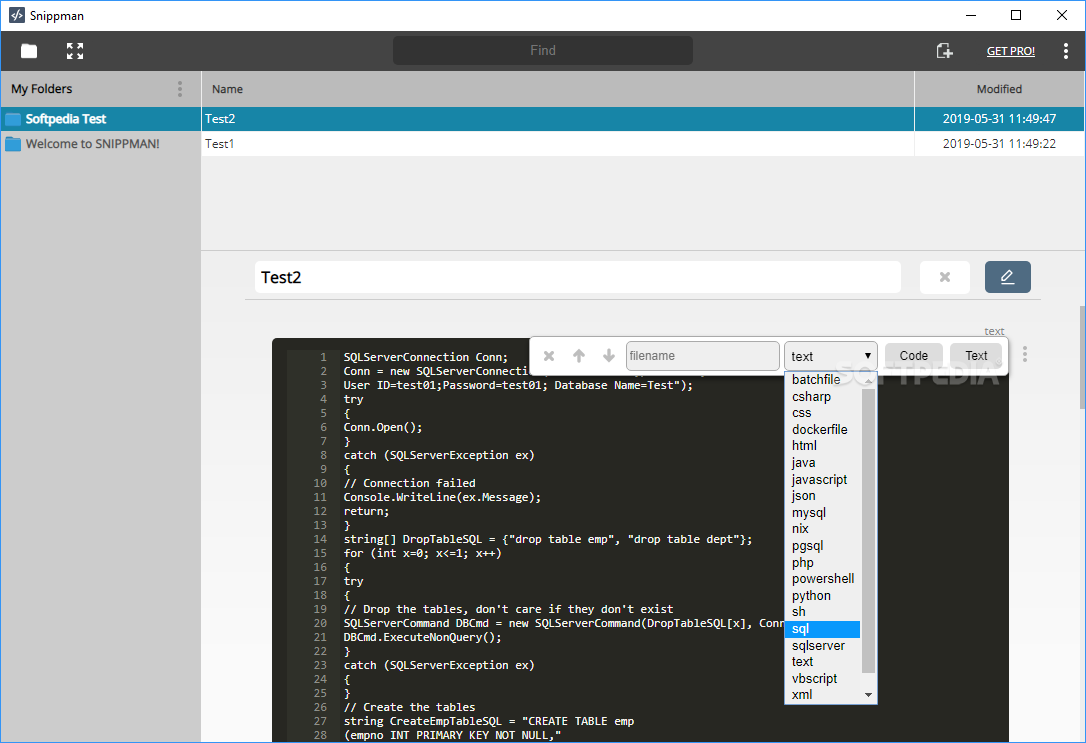Click the language list scrollbar thumb
The image size is (1086, 743).
(869, 530)
